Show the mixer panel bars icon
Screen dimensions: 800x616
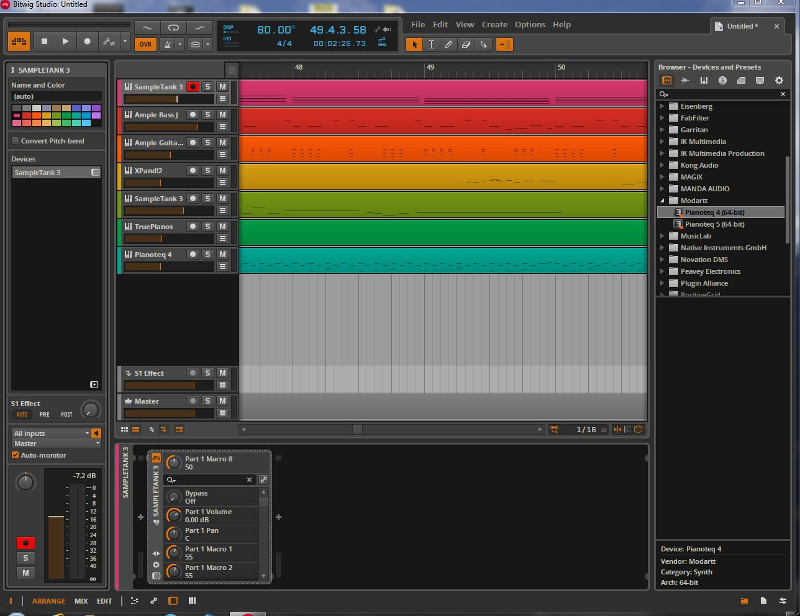(x=192, y=601)
